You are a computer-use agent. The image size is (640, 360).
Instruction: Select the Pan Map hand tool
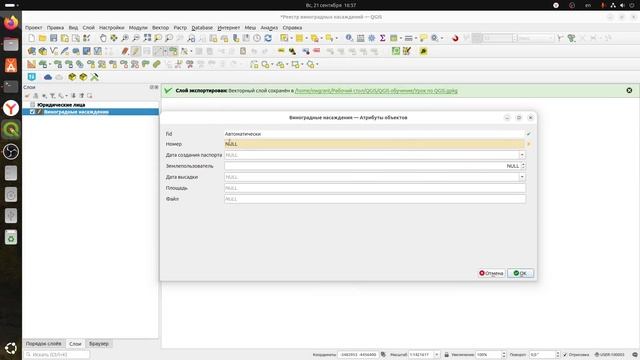pos(103,38)
